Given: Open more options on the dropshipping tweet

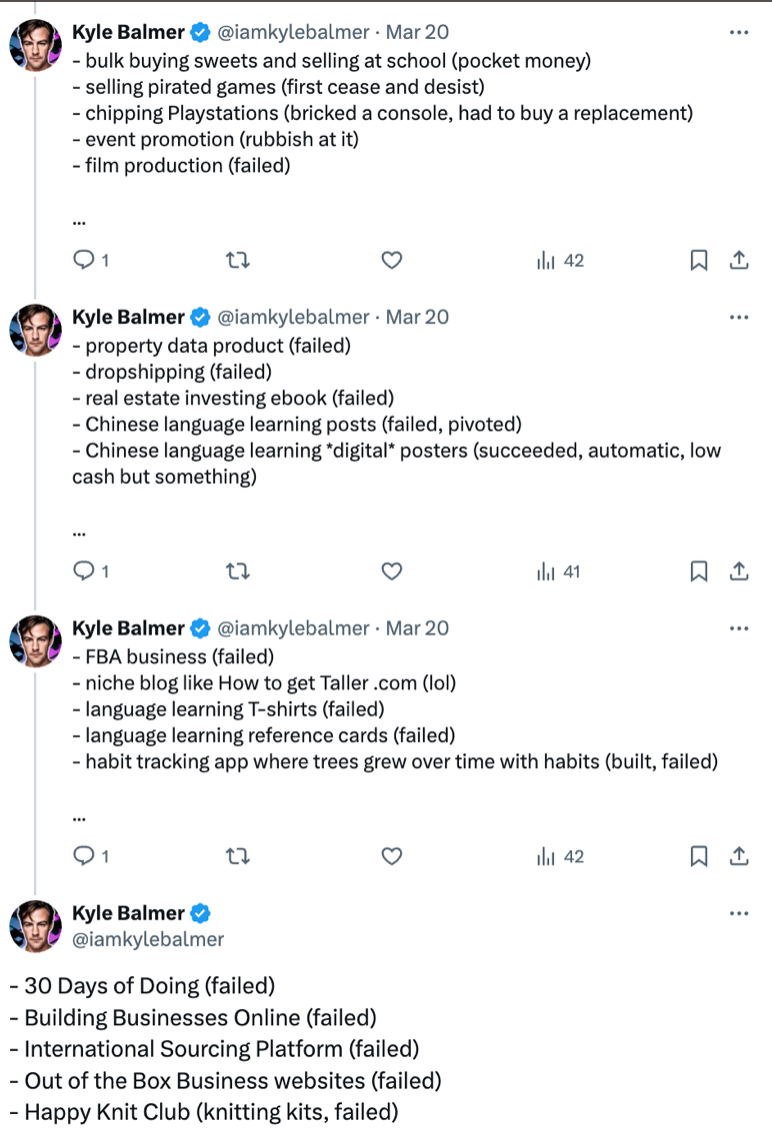Looking at the screenshot, I should pyautogui.click(x=739, y=318).
